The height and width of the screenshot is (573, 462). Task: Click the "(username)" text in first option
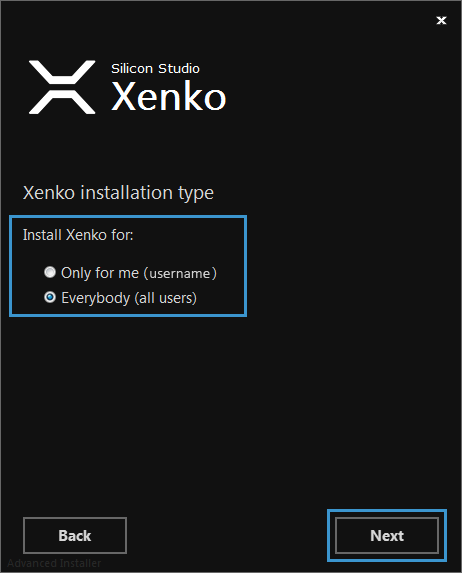tap(180, 273)
